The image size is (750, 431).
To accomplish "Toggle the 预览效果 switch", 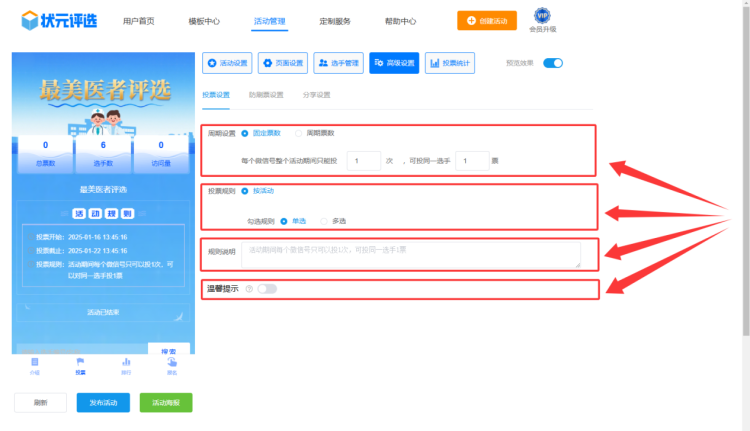I will 553,63.
